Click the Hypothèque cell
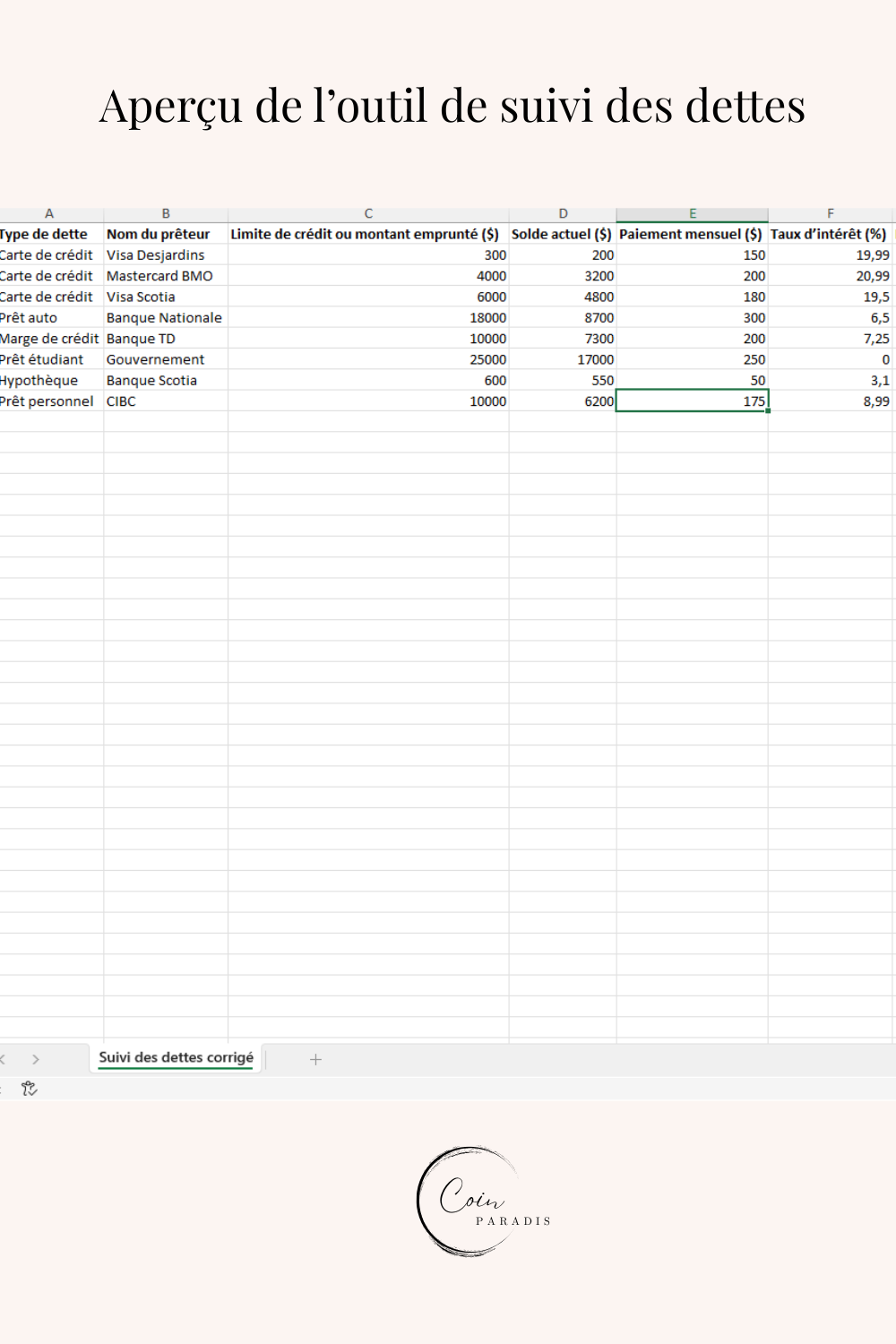 [51, 380]
